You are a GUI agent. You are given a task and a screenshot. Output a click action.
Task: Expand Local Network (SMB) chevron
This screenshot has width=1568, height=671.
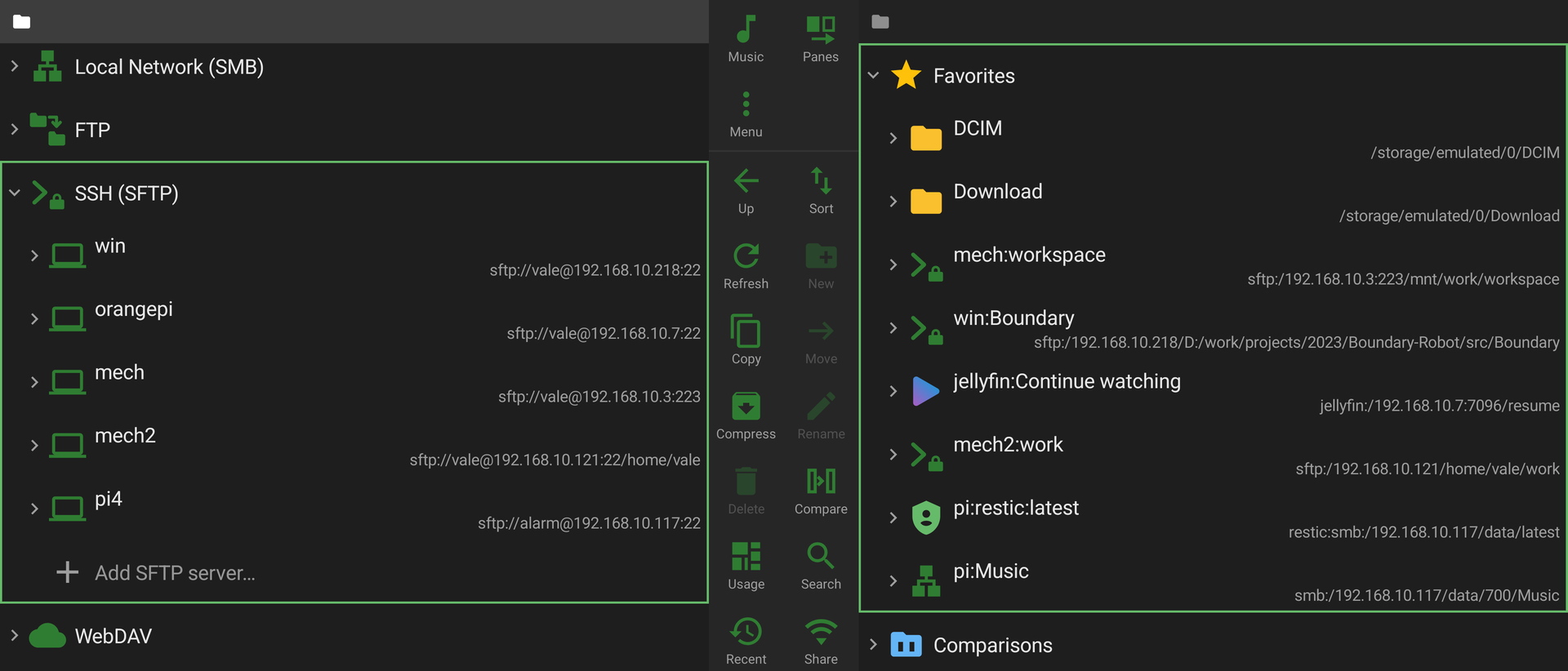tap(14, 66)
